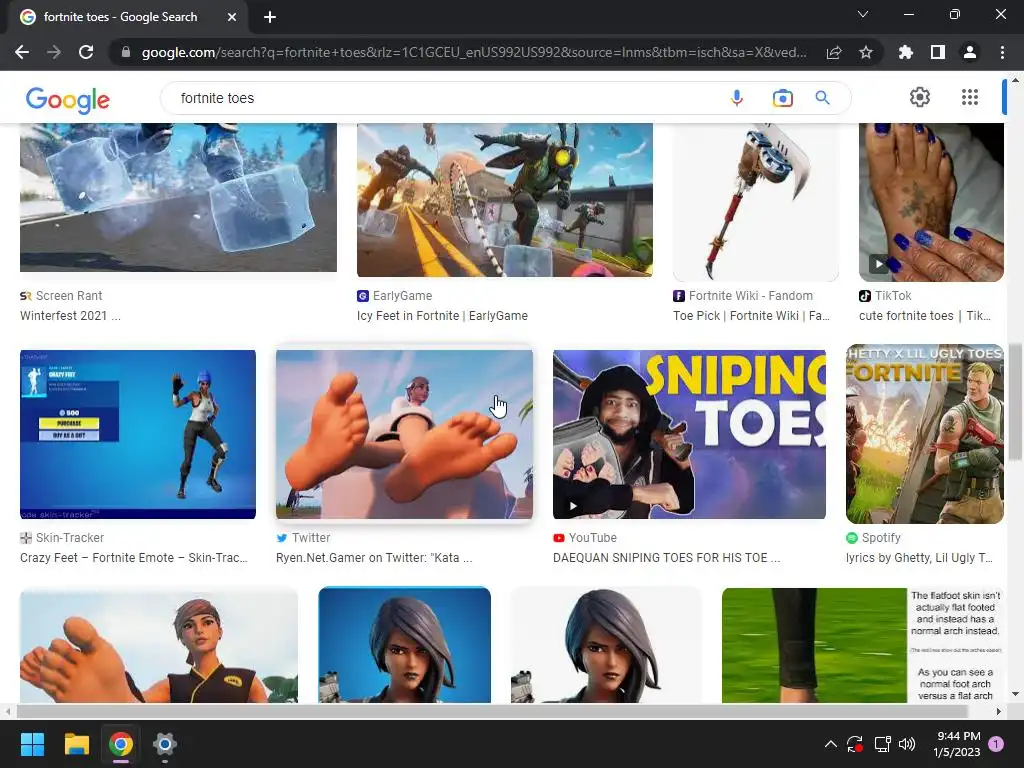This screenshot has width=1024, height=768.
Task: Open Crazy Feet emote image
Action: 138,434
